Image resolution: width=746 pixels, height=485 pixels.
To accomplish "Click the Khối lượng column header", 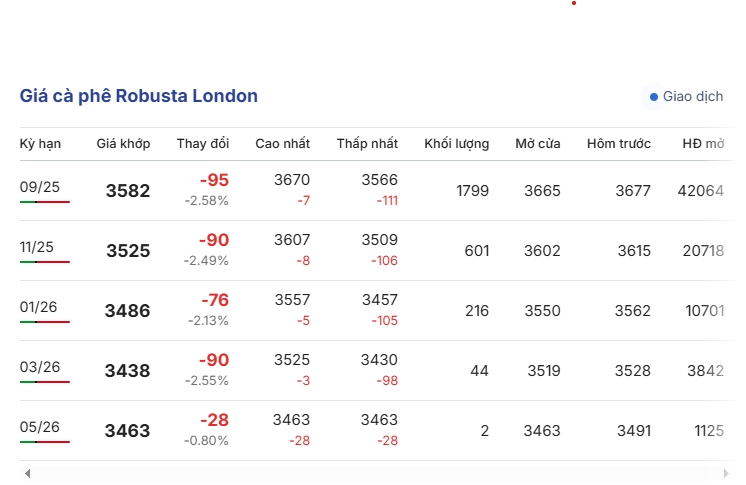I will (x=456, y=143).
